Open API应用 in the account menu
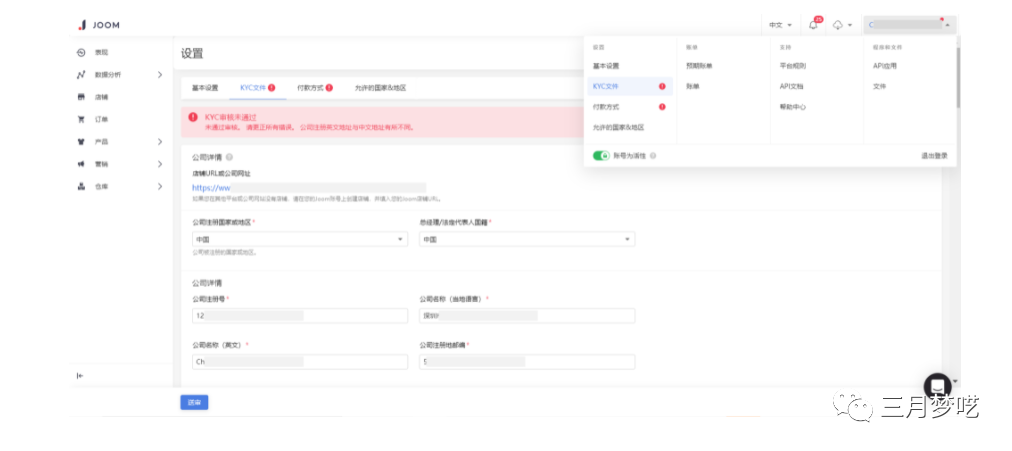The image size is (1012, 451). (x=885, y=66)
